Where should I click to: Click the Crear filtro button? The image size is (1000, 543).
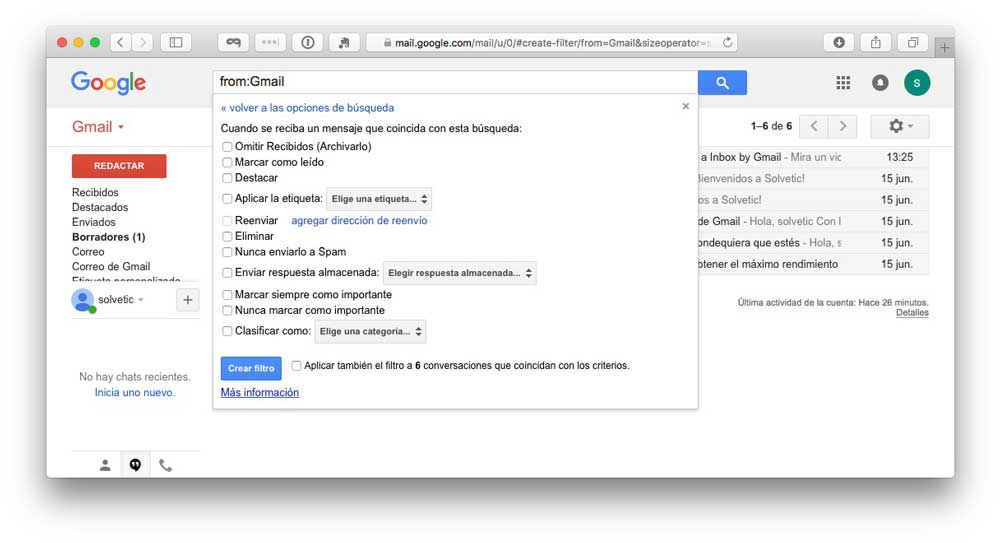click(251, 368)
